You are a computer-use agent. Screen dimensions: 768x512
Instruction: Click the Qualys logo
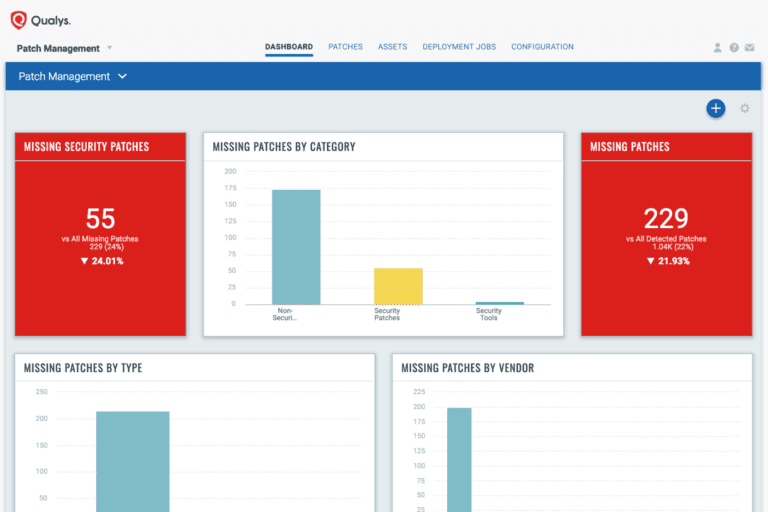41,21
